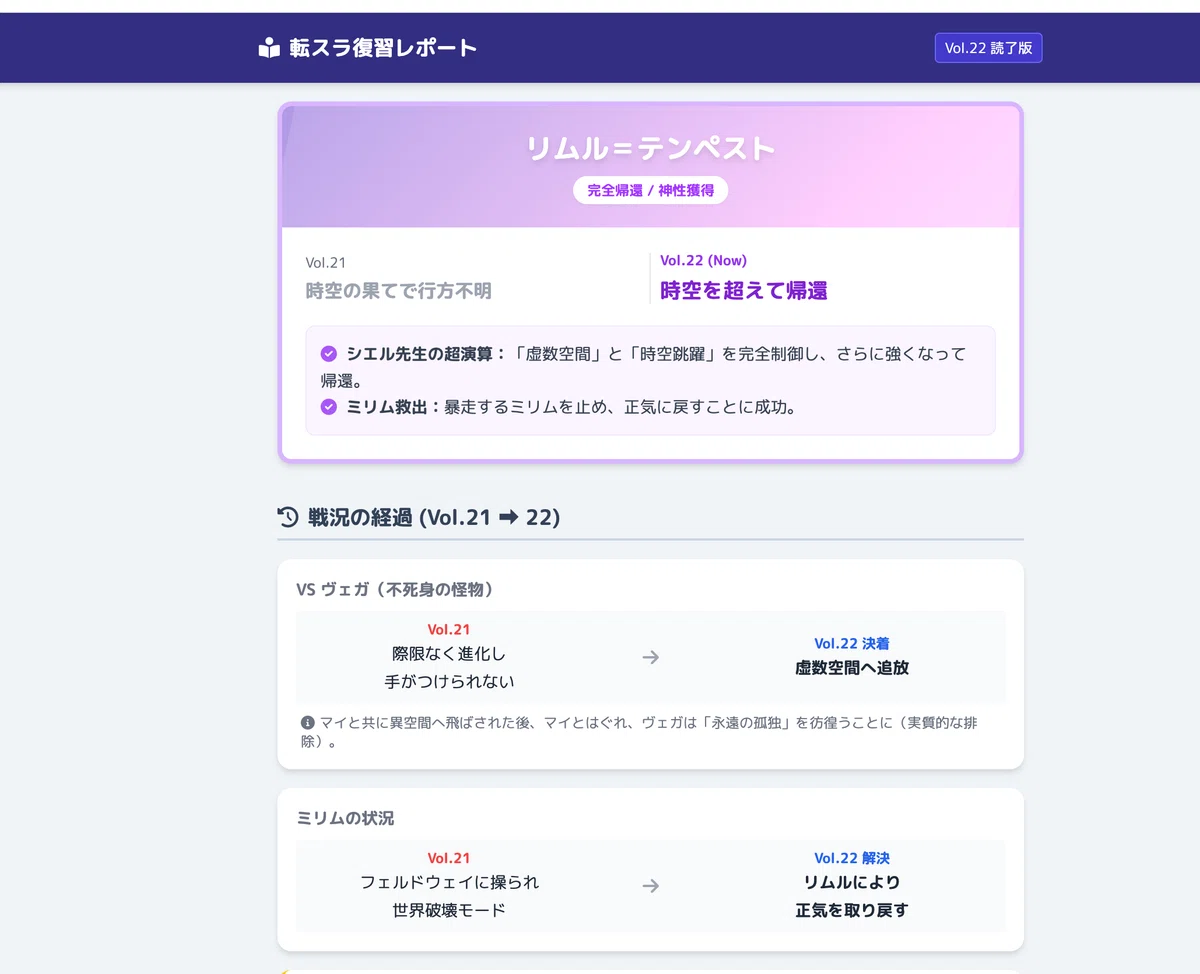Click the arrow icon in ヴェガ card
The image size is (1200, 974).
click(x=651, y=657)
